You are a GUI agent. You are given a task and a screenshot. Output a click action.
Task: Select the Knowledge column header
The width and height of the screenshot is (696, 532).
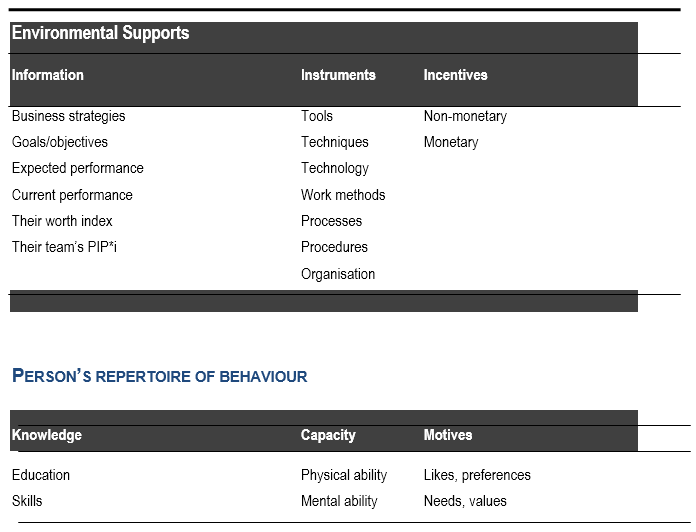click(x=47, y=435)
